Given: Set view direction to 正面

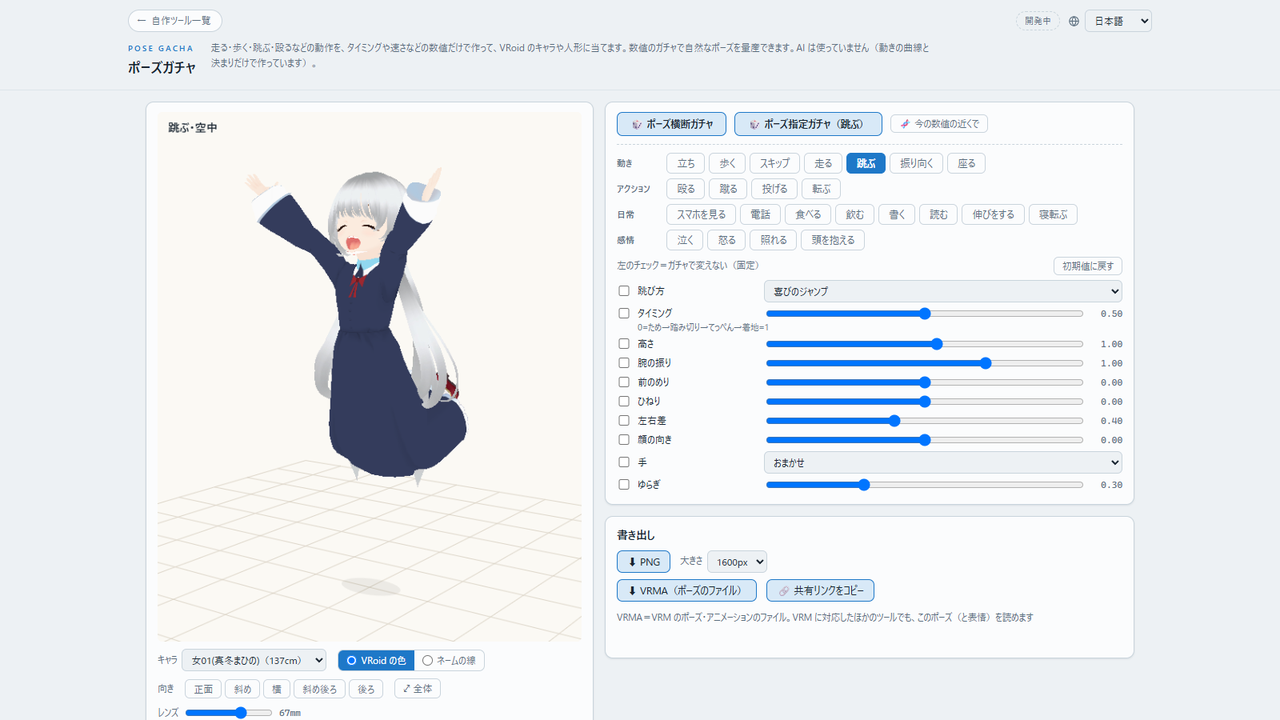Looking at the screenshot, I should (x=203, y=689).
